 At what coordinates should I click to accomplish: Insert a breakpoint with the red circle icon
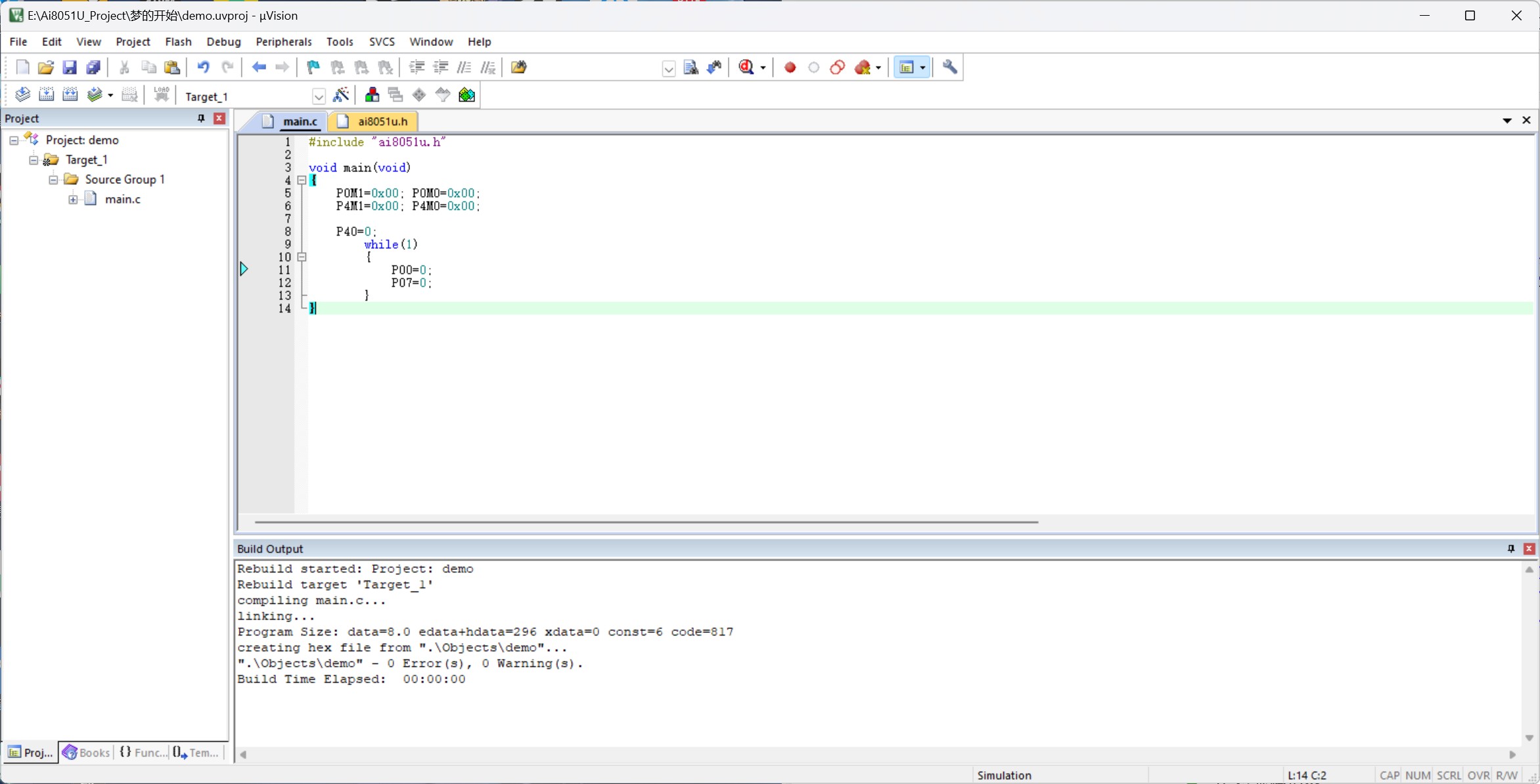[x=790, y=67]
